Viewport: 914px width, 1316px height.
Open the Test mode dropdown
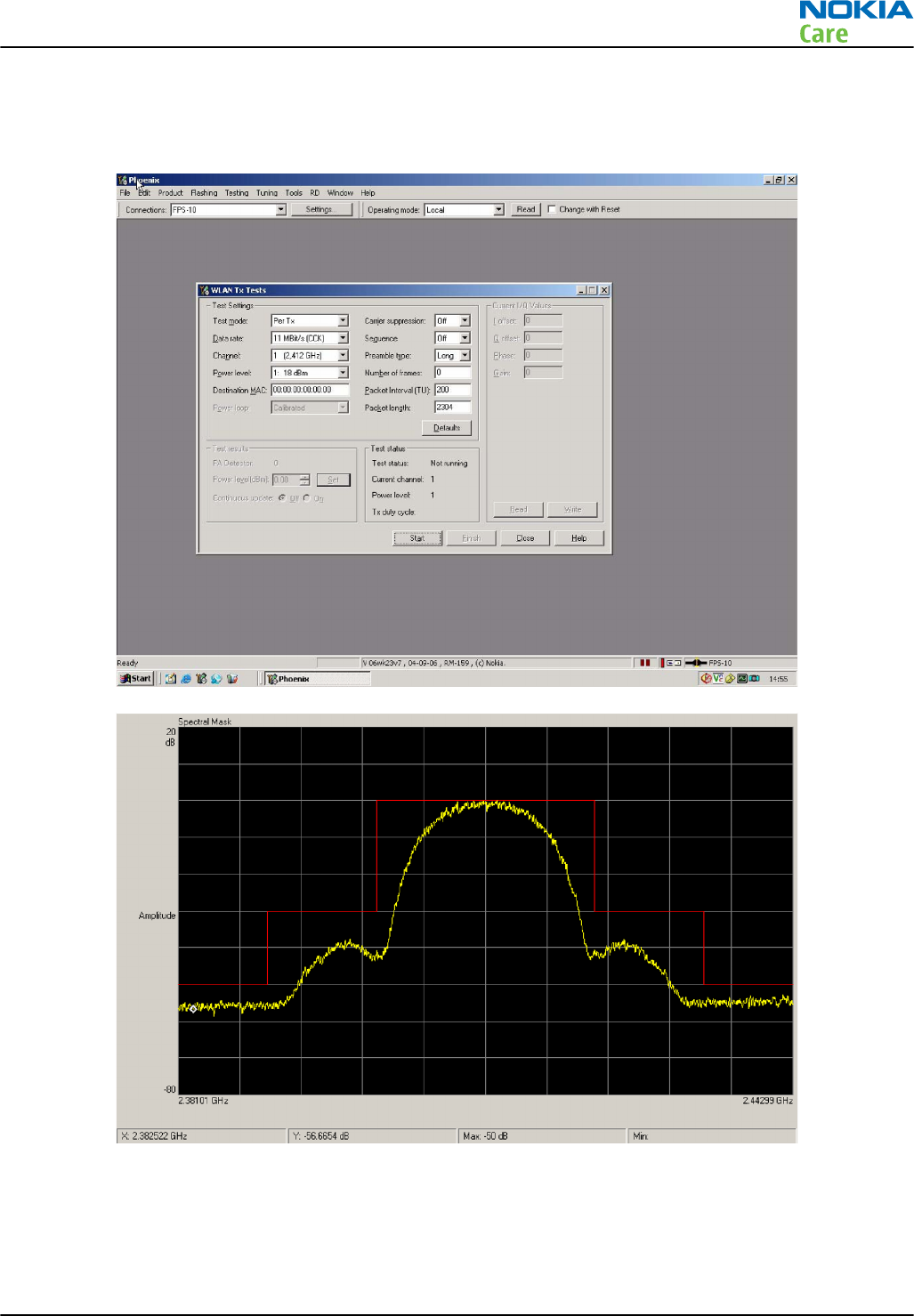tap(343, 321)
